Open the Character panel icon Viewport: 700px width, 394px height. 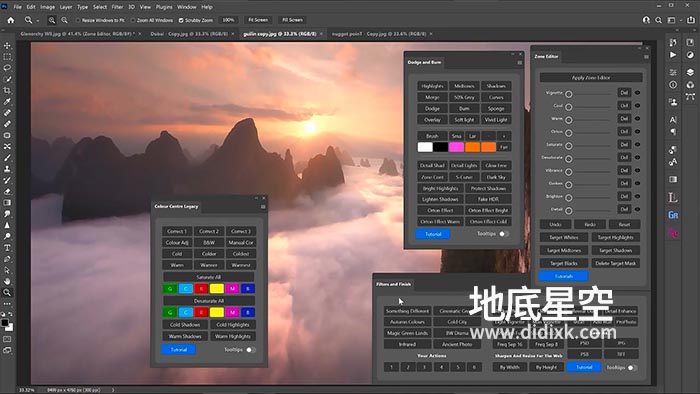(673, 120)
